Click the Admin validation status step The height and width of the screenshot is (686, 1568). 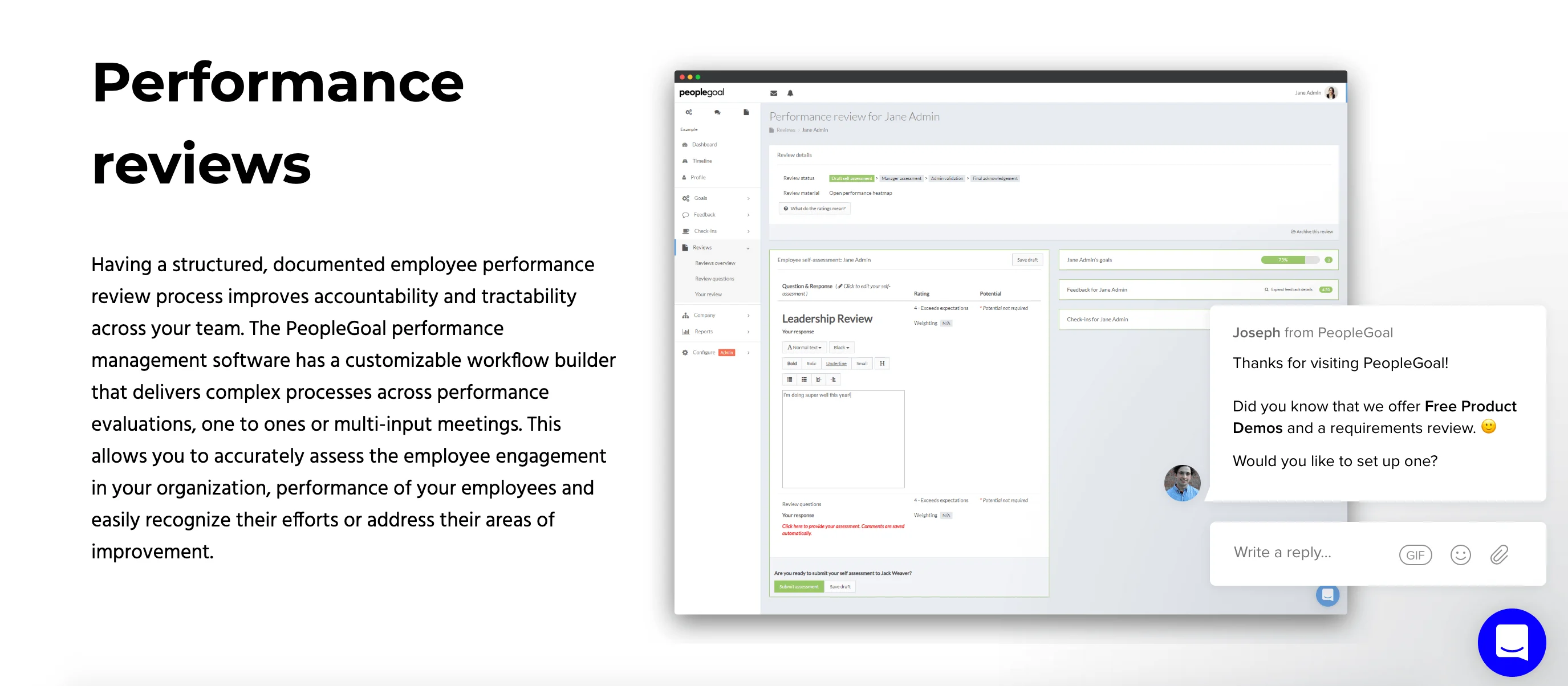[x=947, y=178]
